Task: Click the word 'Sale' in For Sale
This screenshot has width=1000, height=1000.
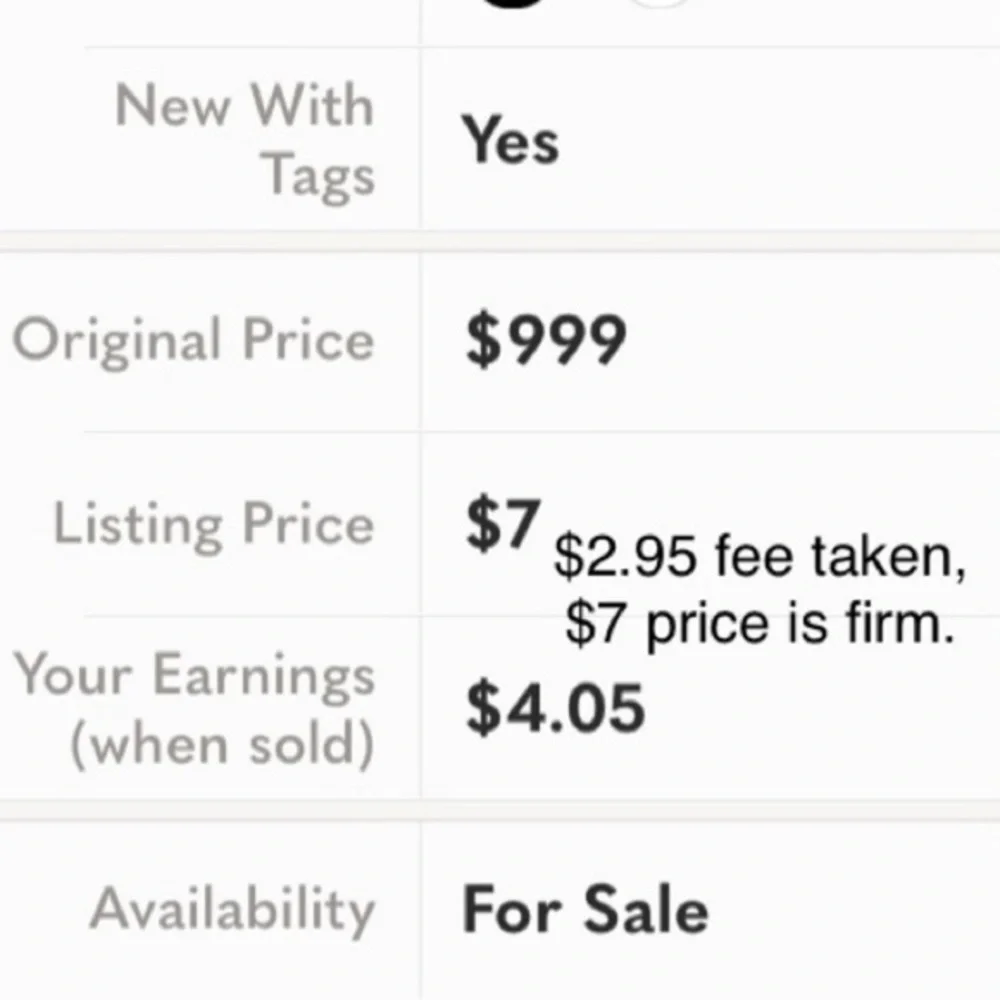Action: click(646, 909)
